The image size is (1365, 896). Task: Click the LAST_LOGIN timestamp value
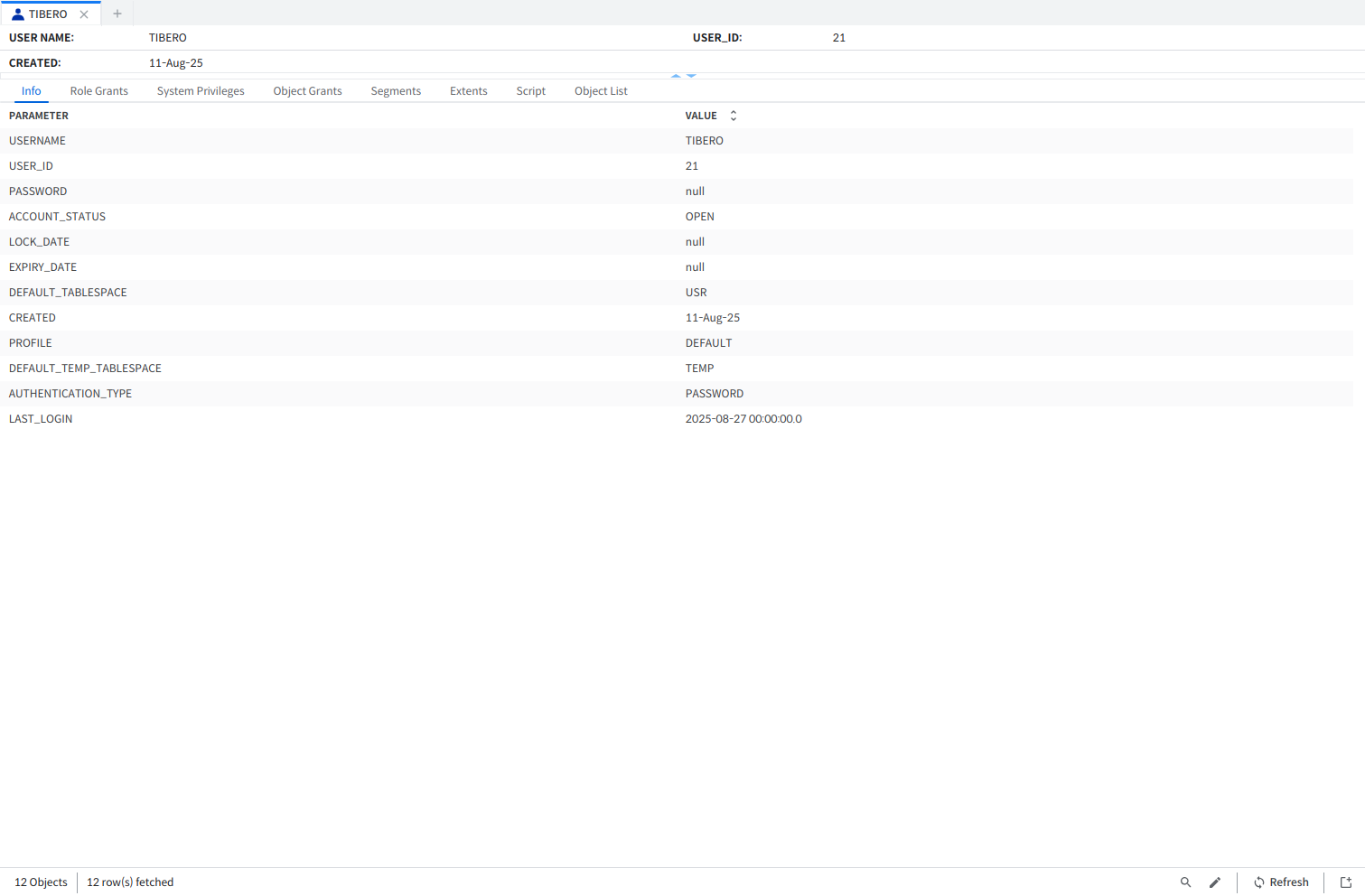[x=743, y=419]
